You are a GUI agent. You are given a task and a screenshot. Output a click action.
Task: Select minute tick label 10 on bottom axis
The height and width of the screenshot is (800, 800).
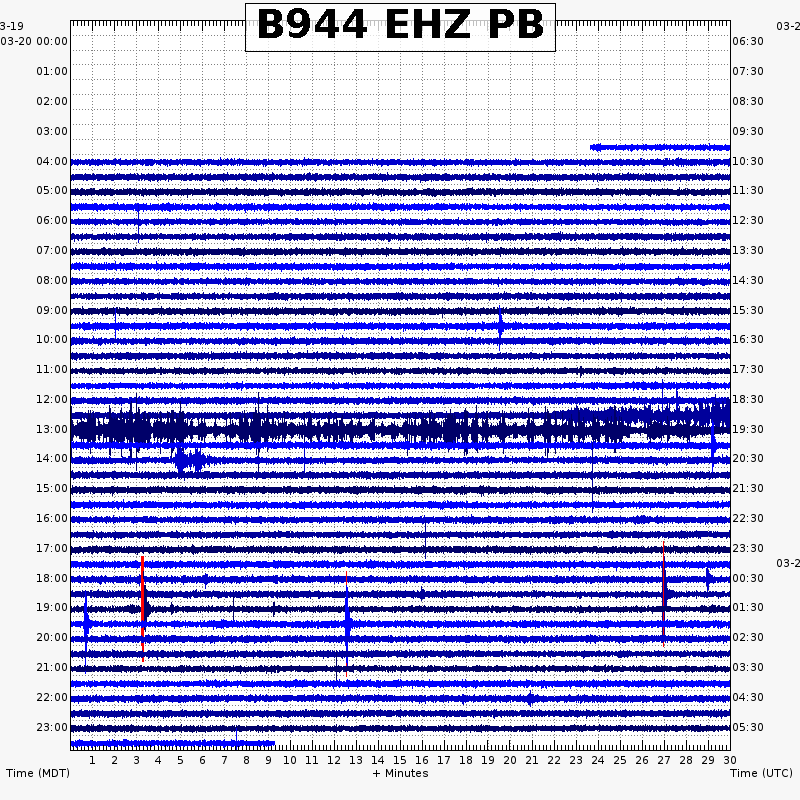pyautogui.click(x=290, y=760)
